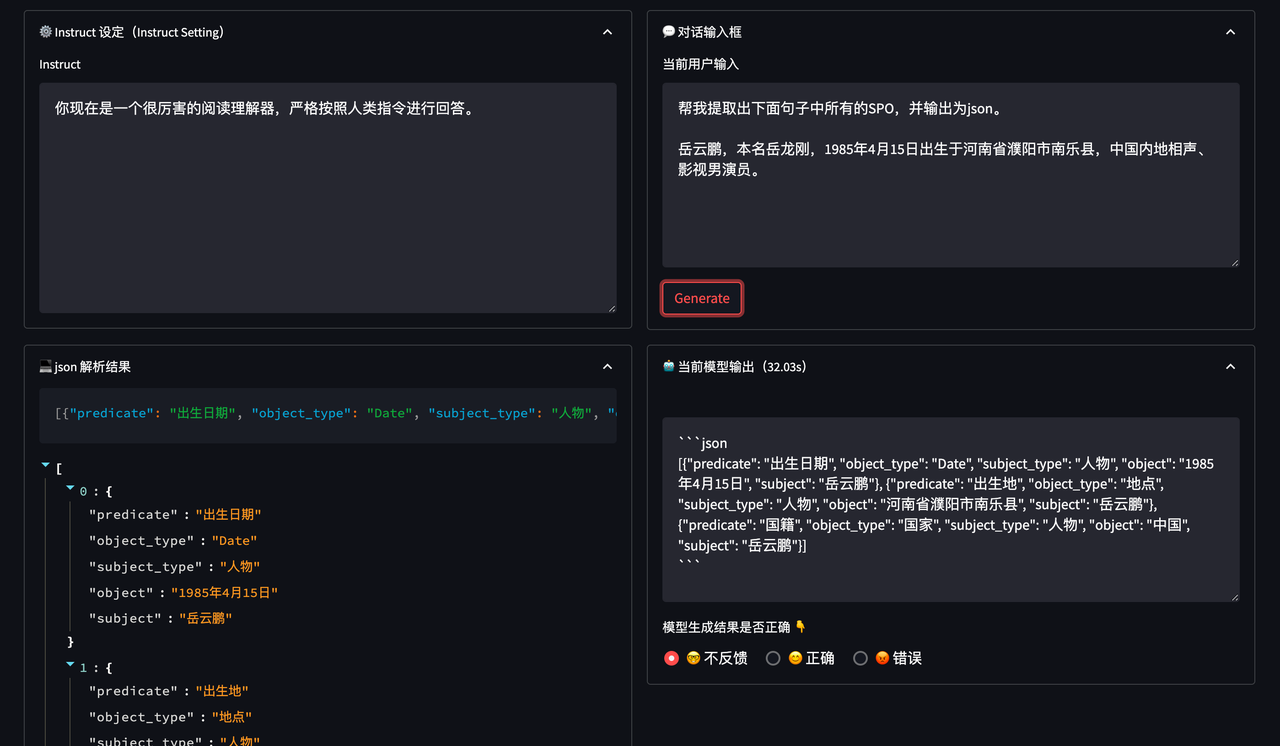The height and width of the screenshot is (746, 1280).
Task: Click the "地点" object_type value
Action: click(x=232, y=717)
